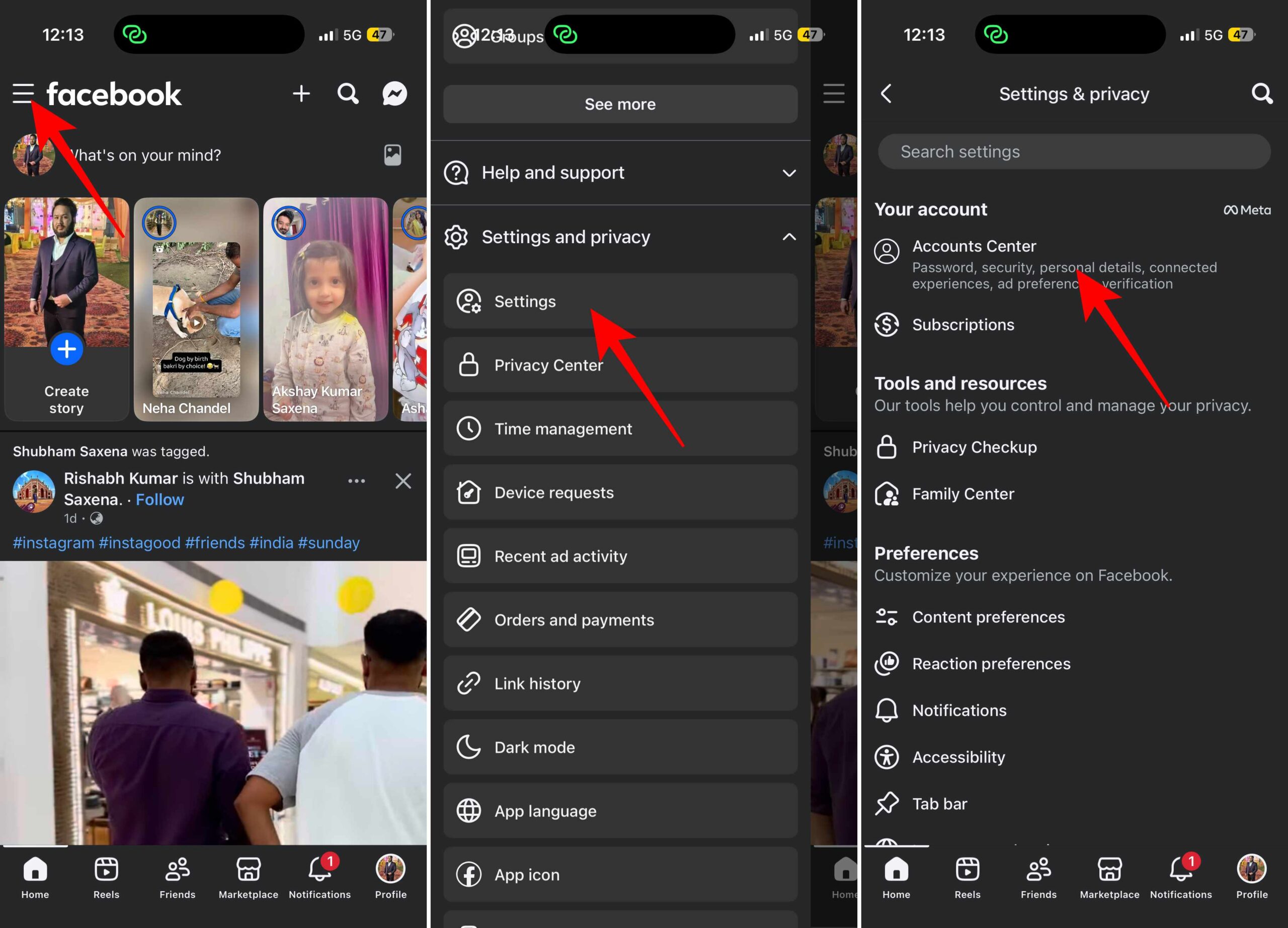
Task: Tap the blue plus on Create story
Action: click(66, 349)
